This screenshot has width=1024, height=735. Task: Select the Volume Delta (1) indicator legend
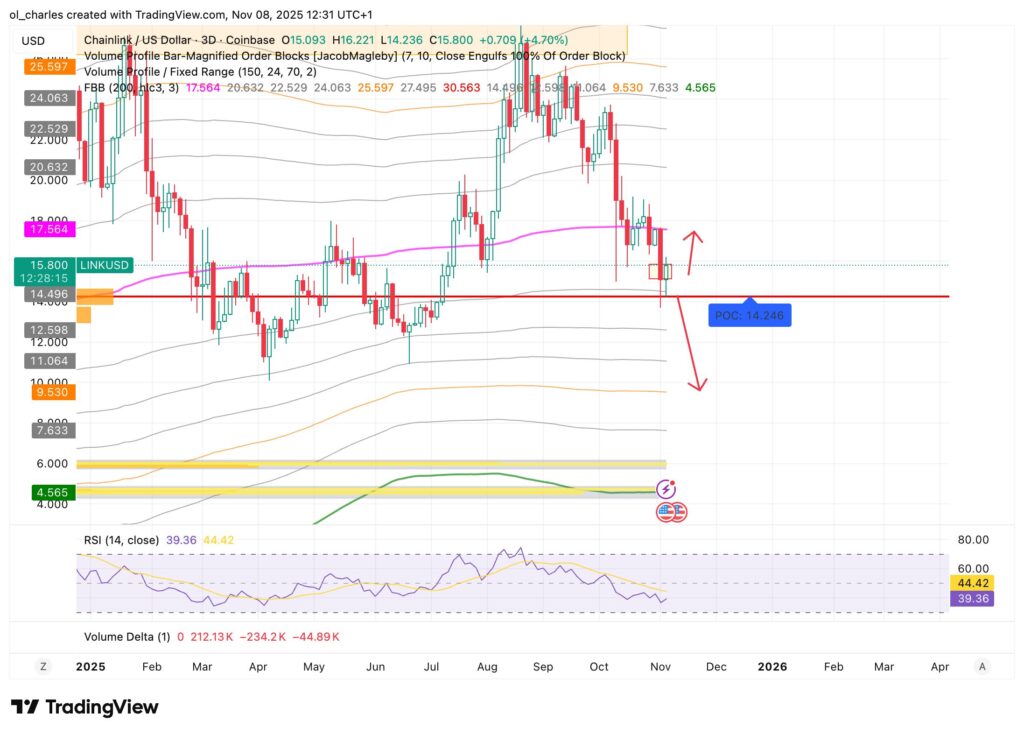(126, 636)
